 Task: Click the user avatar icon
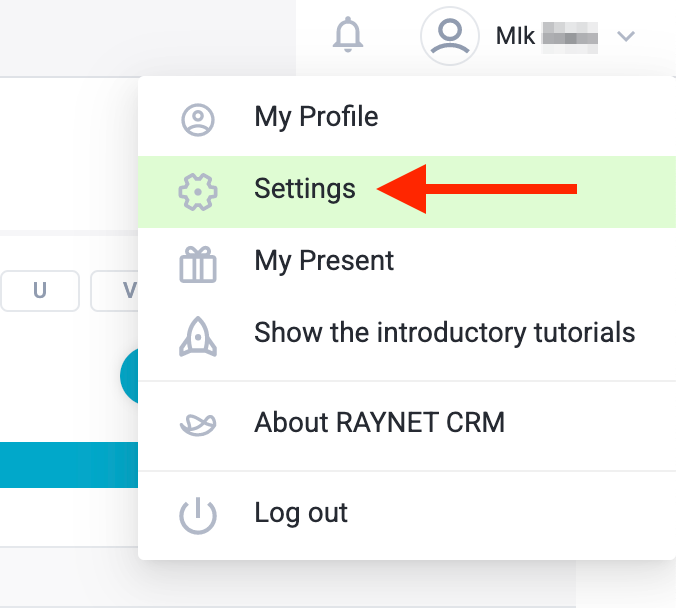tap(449, 36)
